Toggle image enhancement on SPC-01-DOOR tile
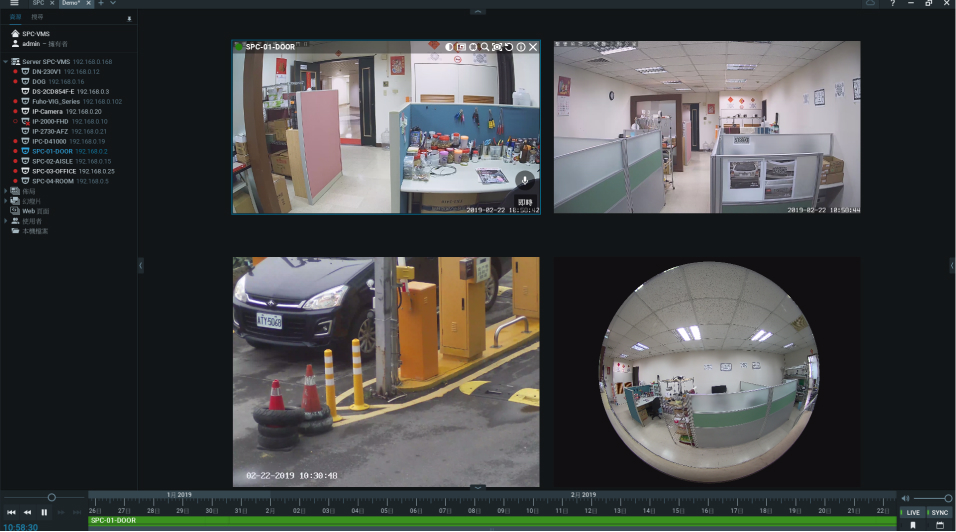 (x=449, y=46)
